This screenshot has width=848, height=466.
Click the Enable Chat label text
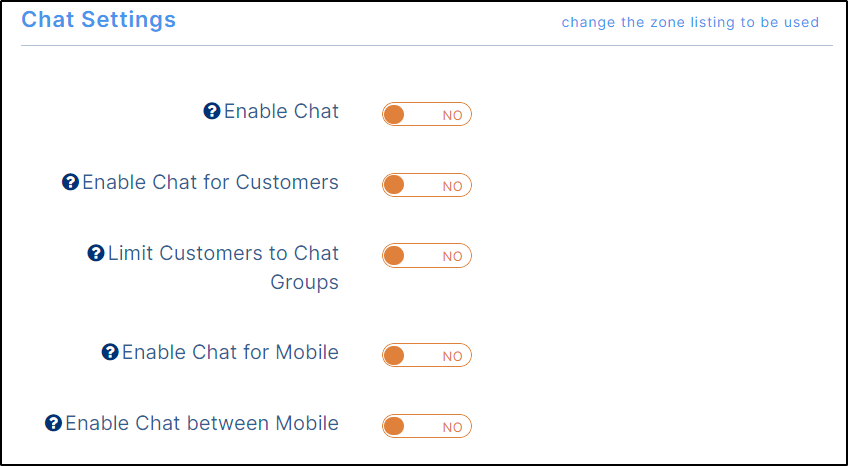point(281,111)
